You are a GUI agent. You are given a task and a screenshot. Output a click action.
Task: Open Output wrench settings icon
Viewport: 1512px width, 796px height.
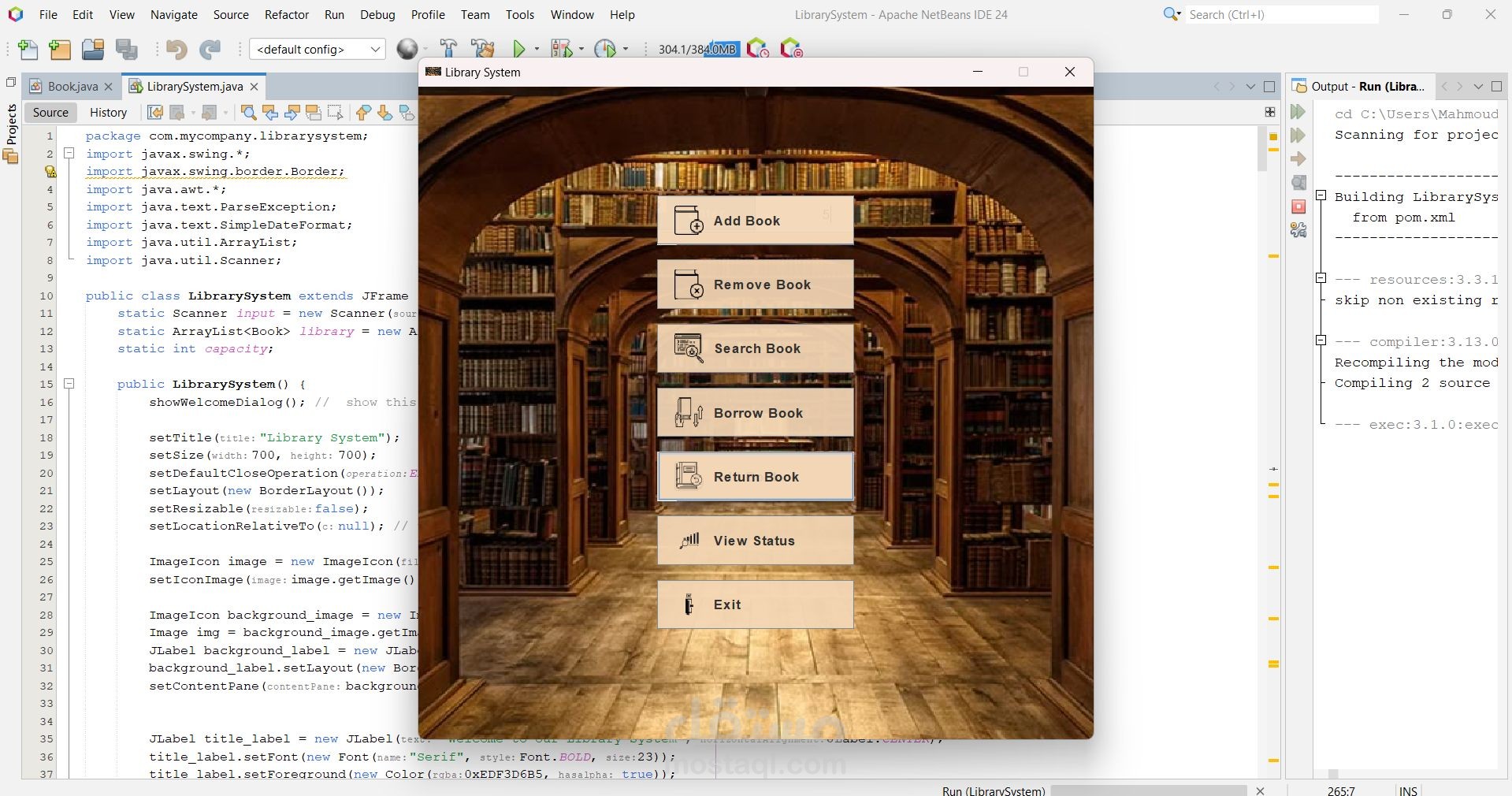[x=1298, y=230]
